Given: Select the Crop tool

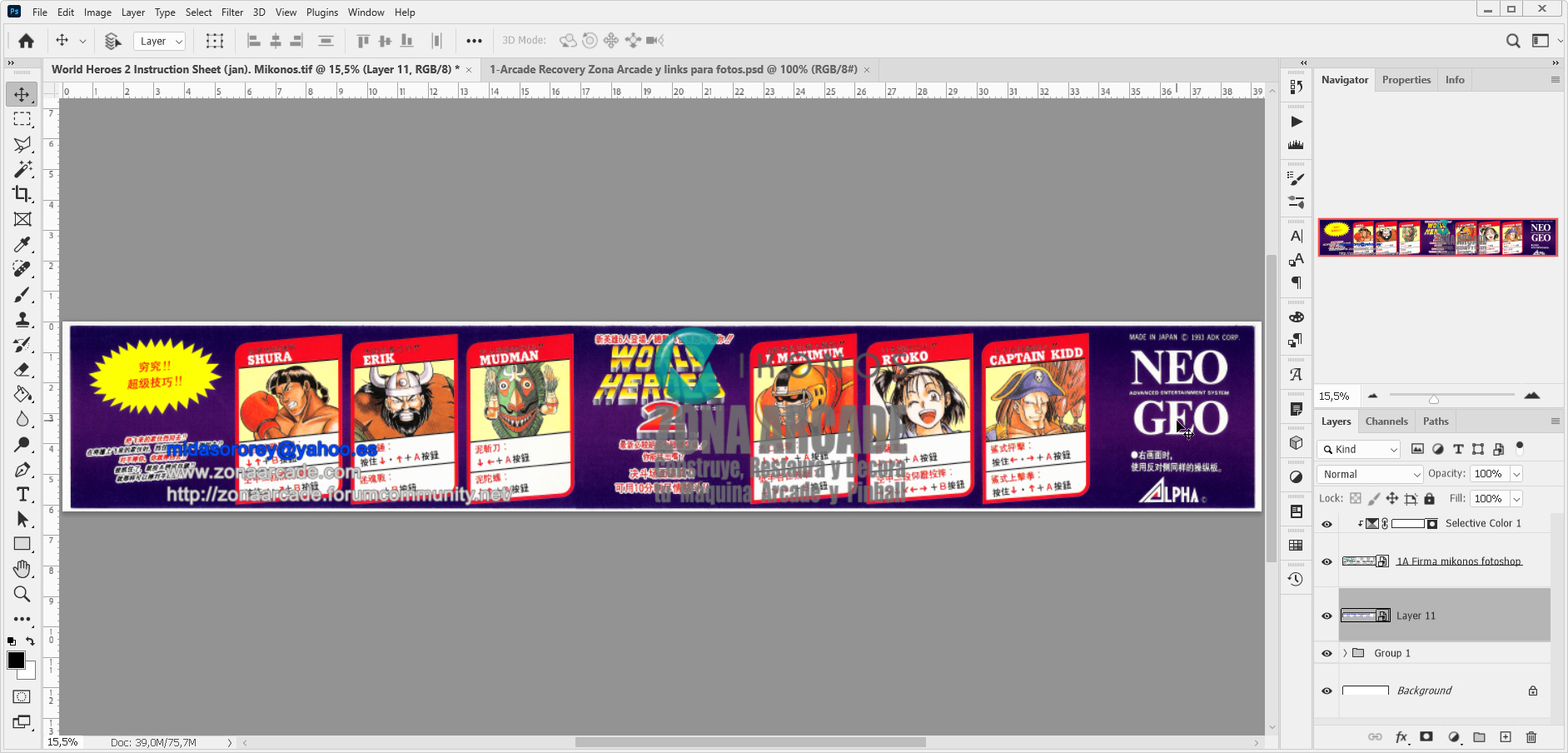Looking at the screenshot, I should 22,194.
